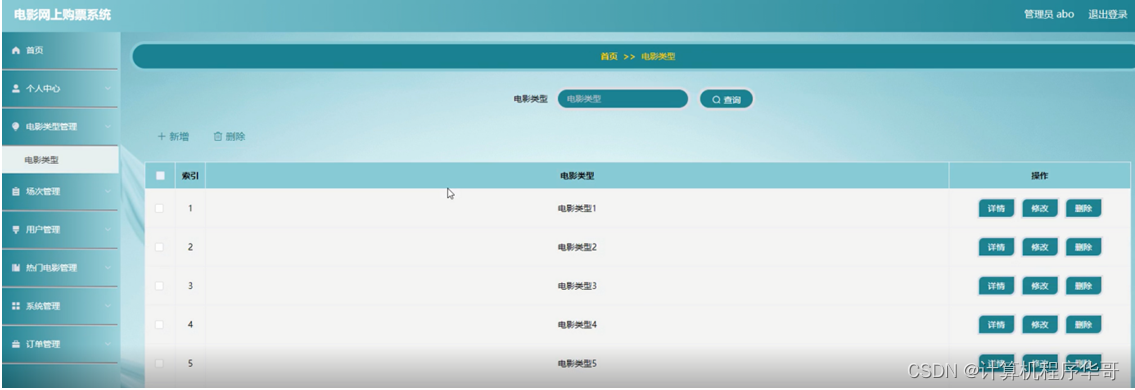
Task: Click 删除 for row 电影类型2
Action: (x=1083, y=247)
